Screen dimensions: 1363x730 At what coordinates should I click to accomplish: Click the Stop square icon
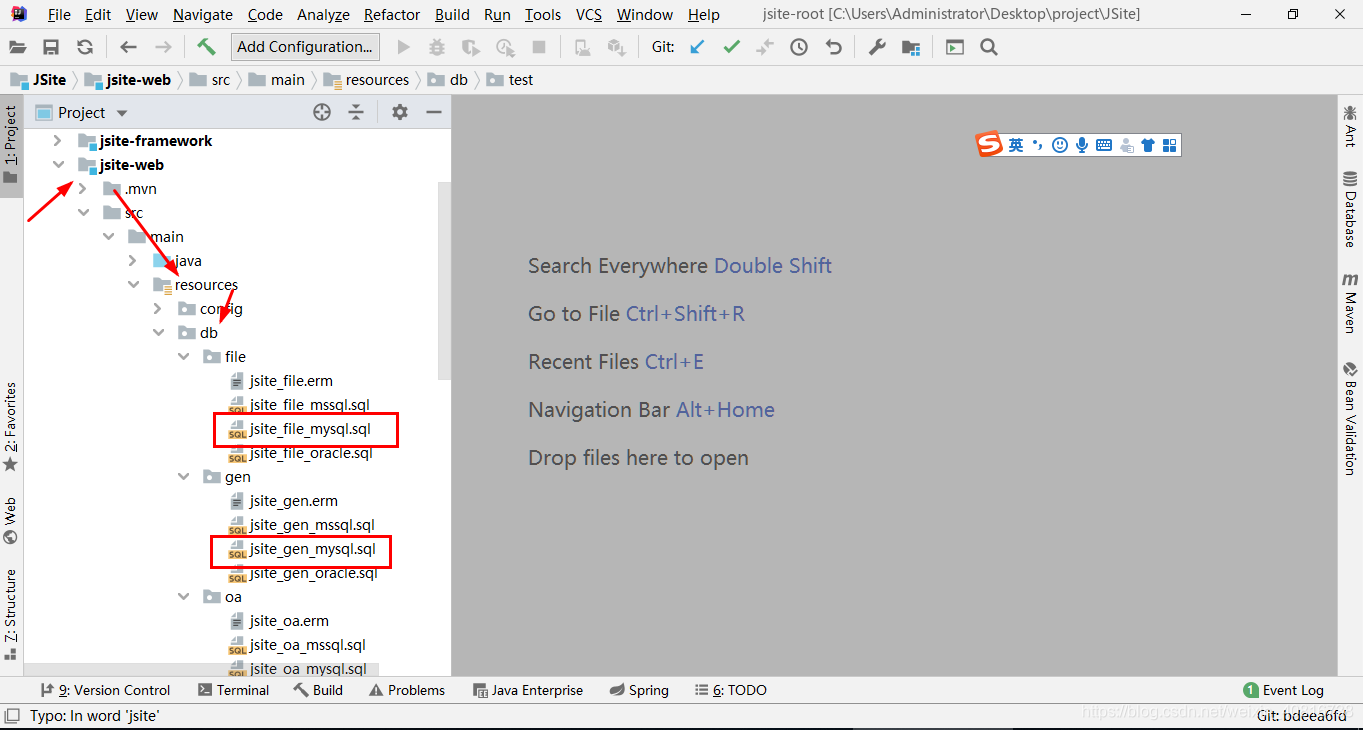(539, 47)
